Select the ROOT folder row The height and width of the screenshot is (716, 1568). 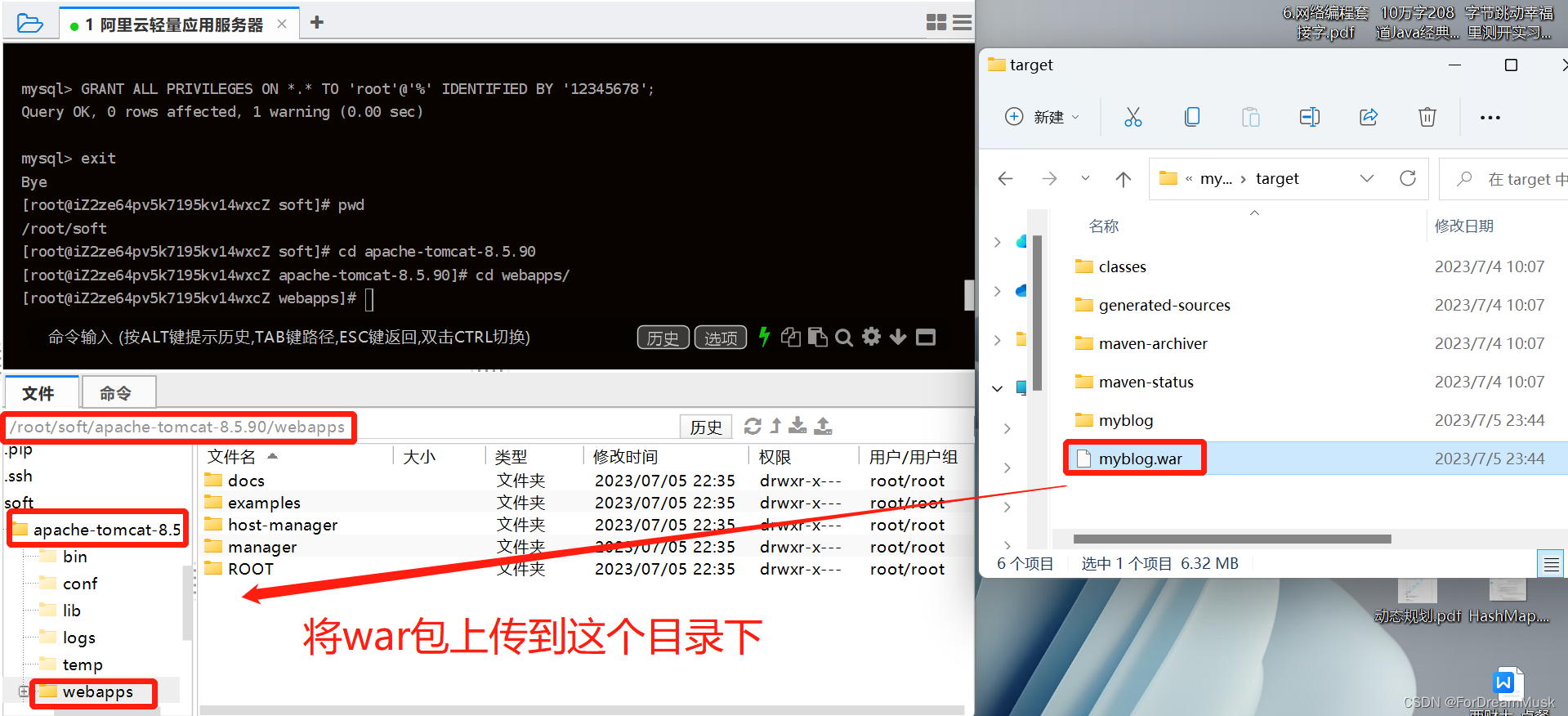(x=579, y=569)
